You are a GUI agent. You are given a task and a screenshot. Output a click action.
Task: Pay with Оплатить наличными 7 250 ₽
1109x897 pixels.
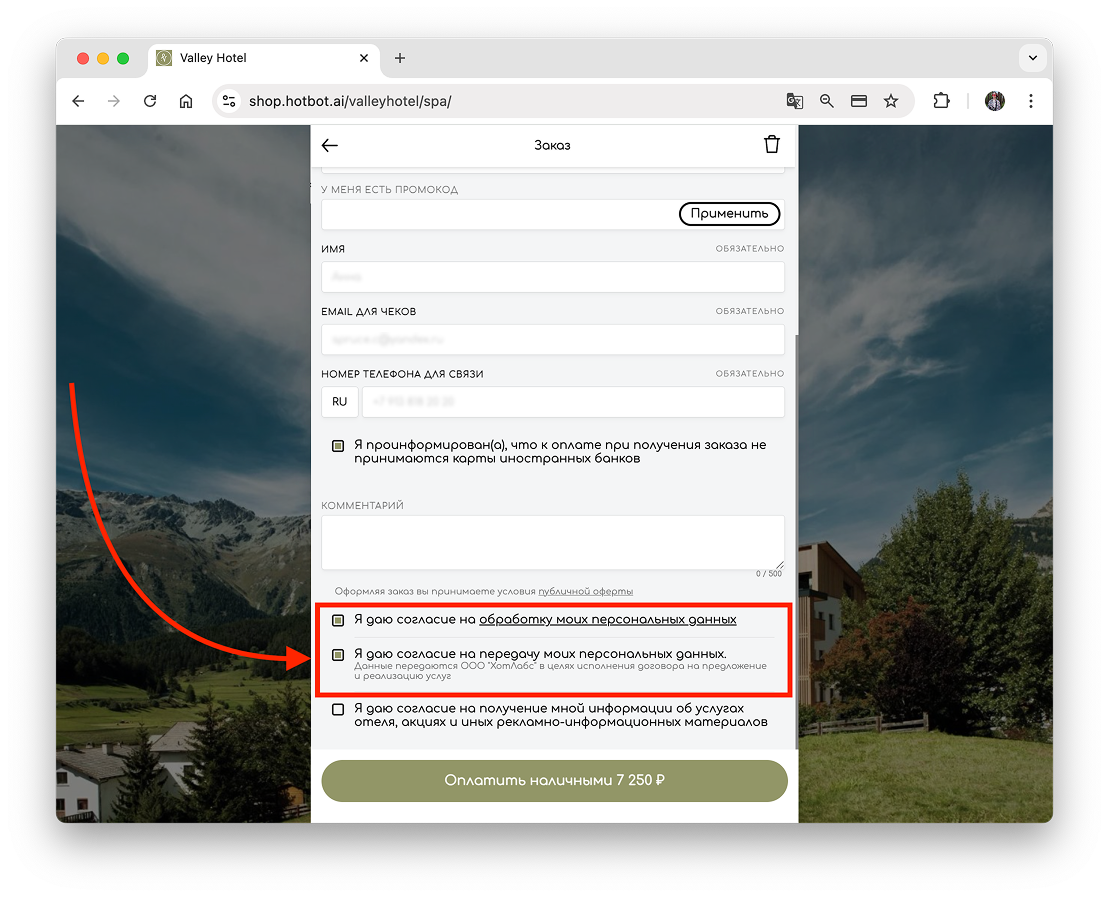pos(554,781)
